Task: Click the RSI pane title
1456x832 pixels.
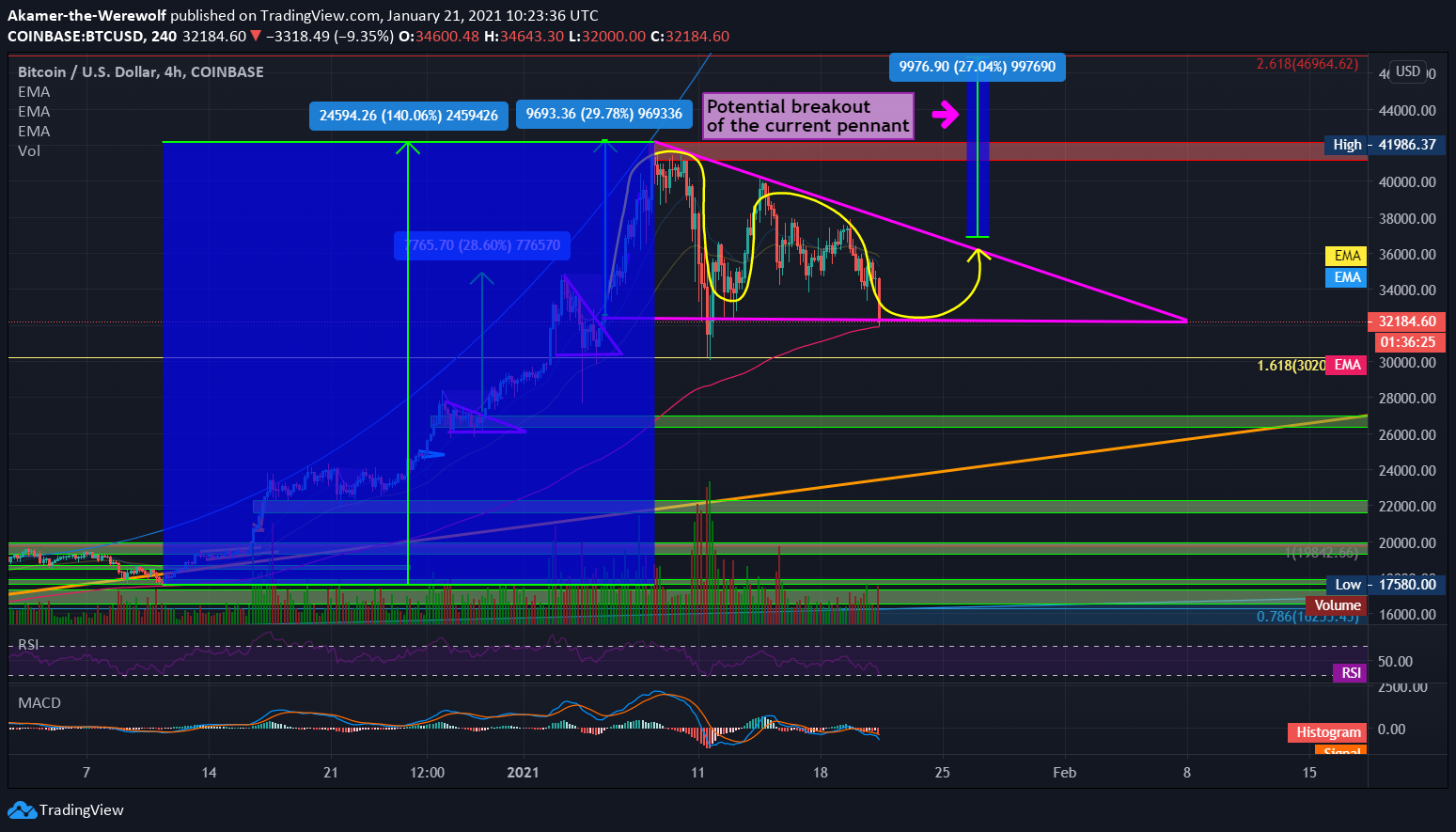Action: tap(28, 644)
